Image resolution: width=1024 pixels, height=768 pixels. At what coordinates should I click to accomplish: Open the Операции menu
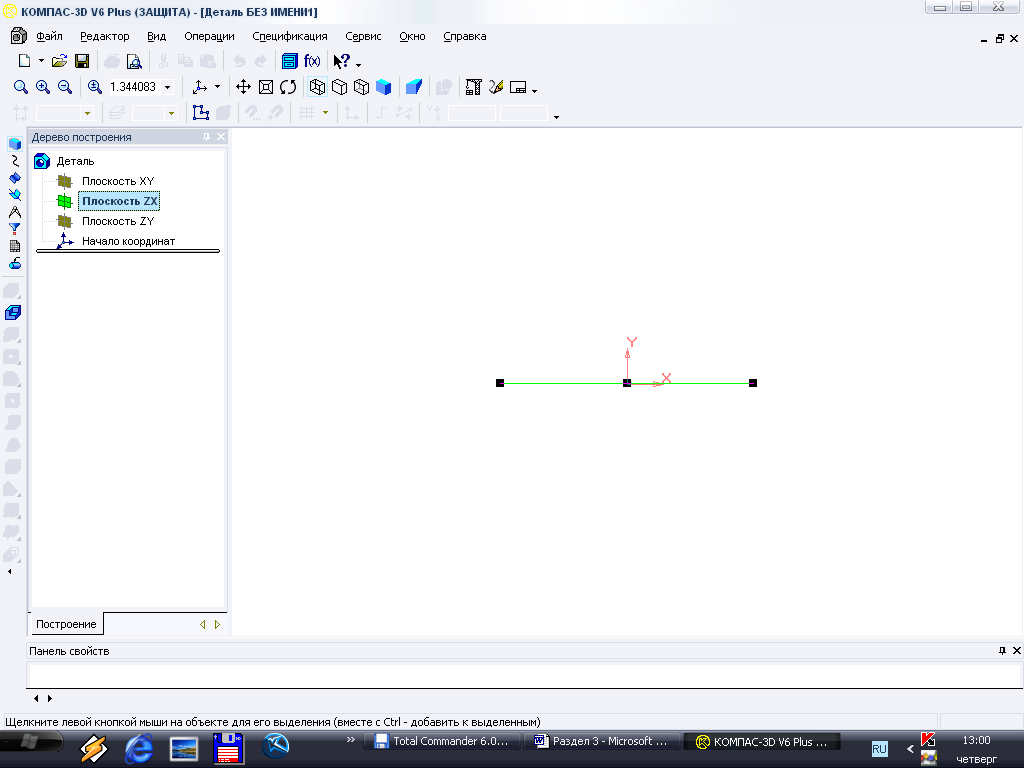209,37
